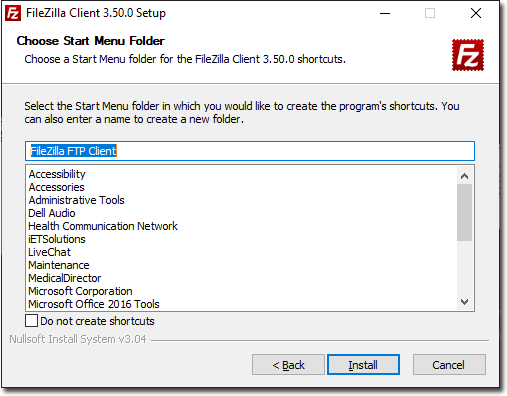The image size is (507, 396).
Task: Click the Start Menu folder name field
Action: tap(250, 151)
